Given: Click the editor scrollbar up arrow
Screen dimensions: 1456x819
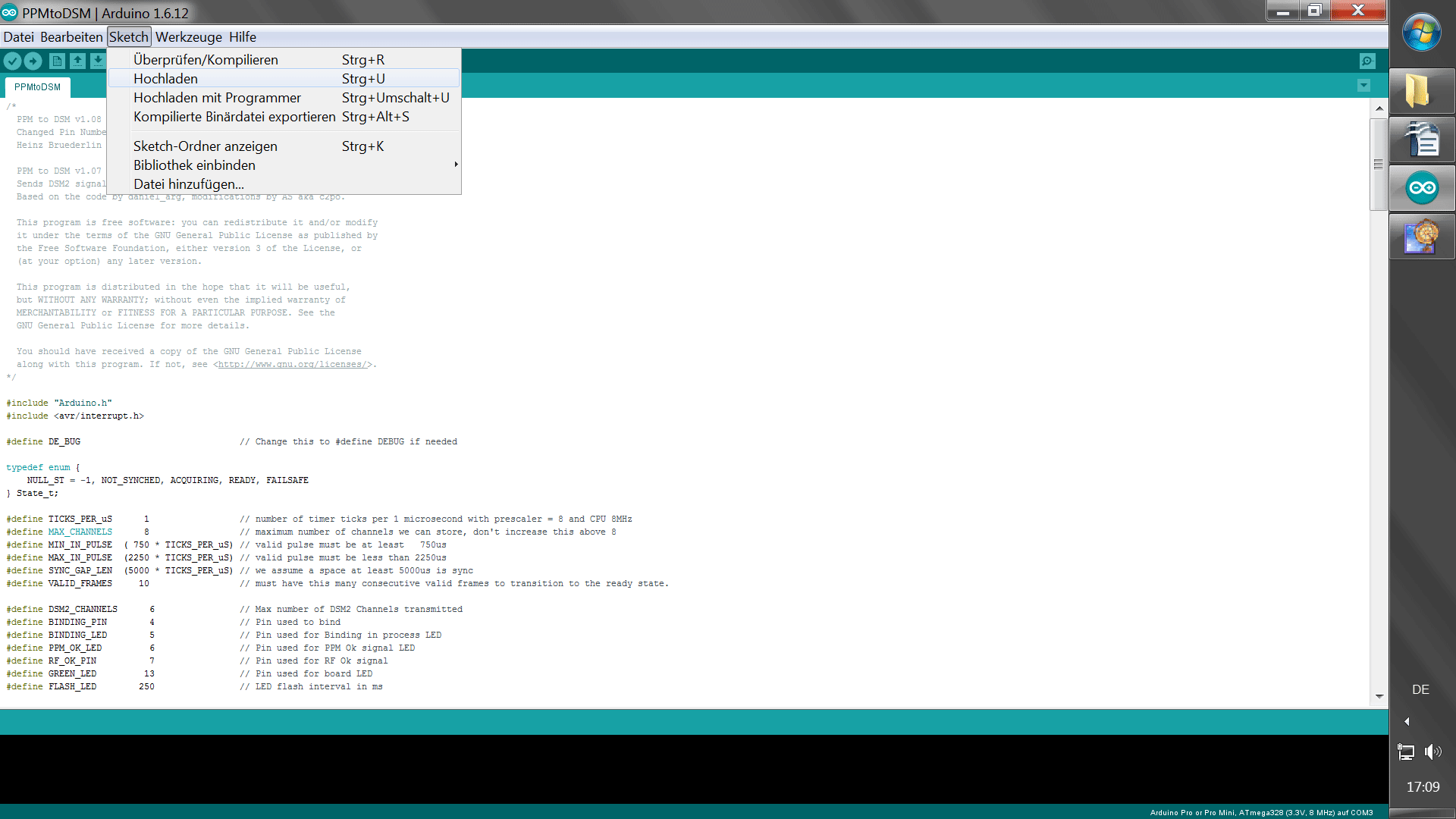Looking at the screenshot, I should point(1379,108).
